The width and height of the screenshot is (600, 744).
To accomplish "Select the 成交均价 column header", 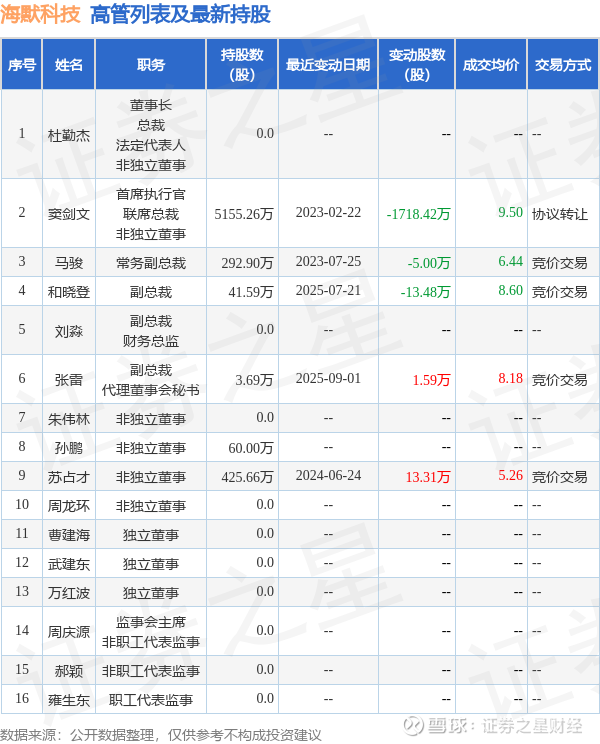I will [x=491, y=65].
